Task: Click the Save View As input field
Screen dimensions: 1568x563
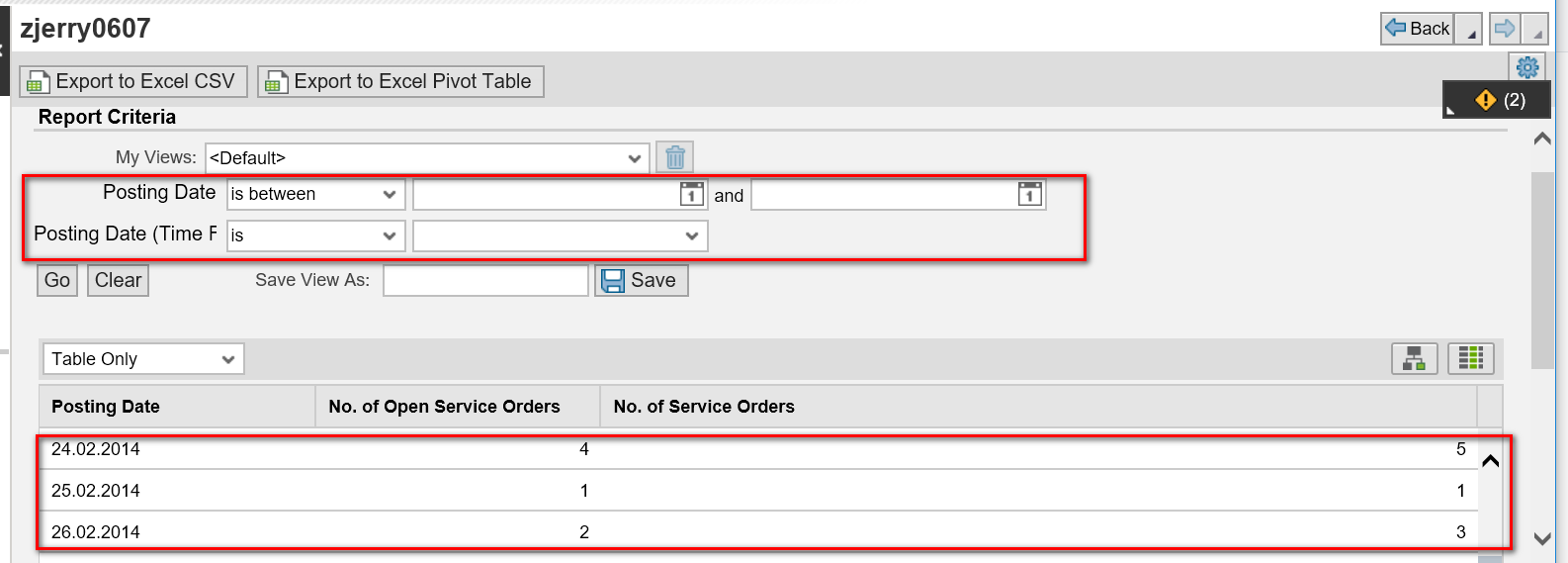Action: click(485, 281)
